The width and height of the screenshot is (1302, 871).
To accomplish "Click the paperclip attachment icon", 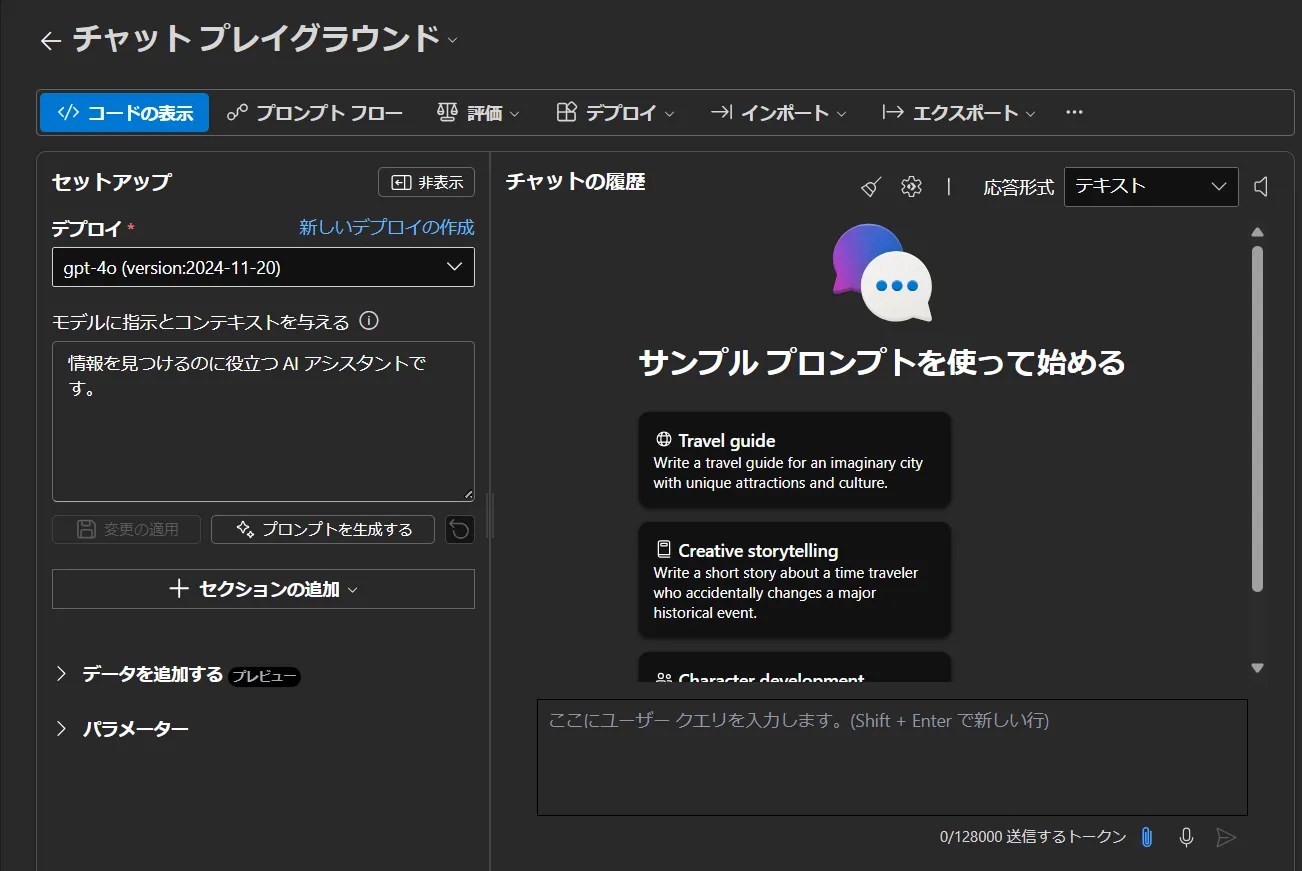I will tap(1147, 837).
